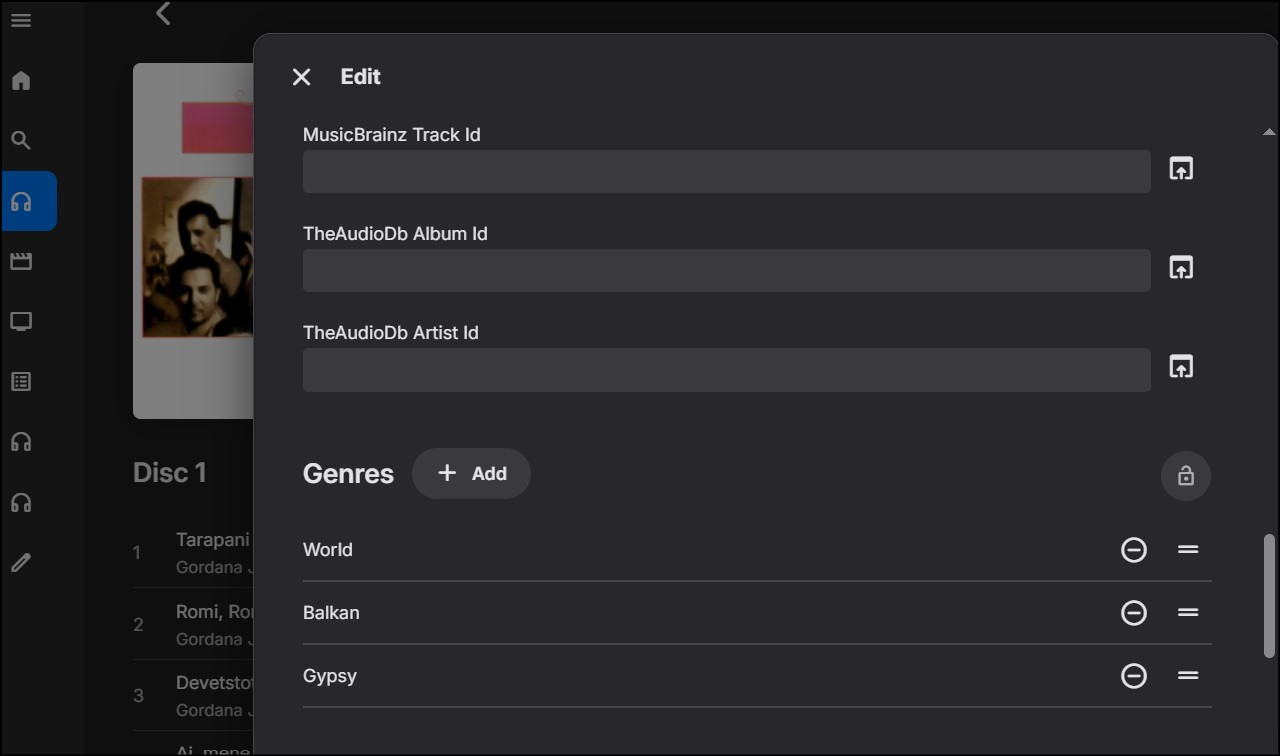The width and height of the screenshot is (1280, 756).
Task: Close the Edit dialog
Action: tap(301, 77)
